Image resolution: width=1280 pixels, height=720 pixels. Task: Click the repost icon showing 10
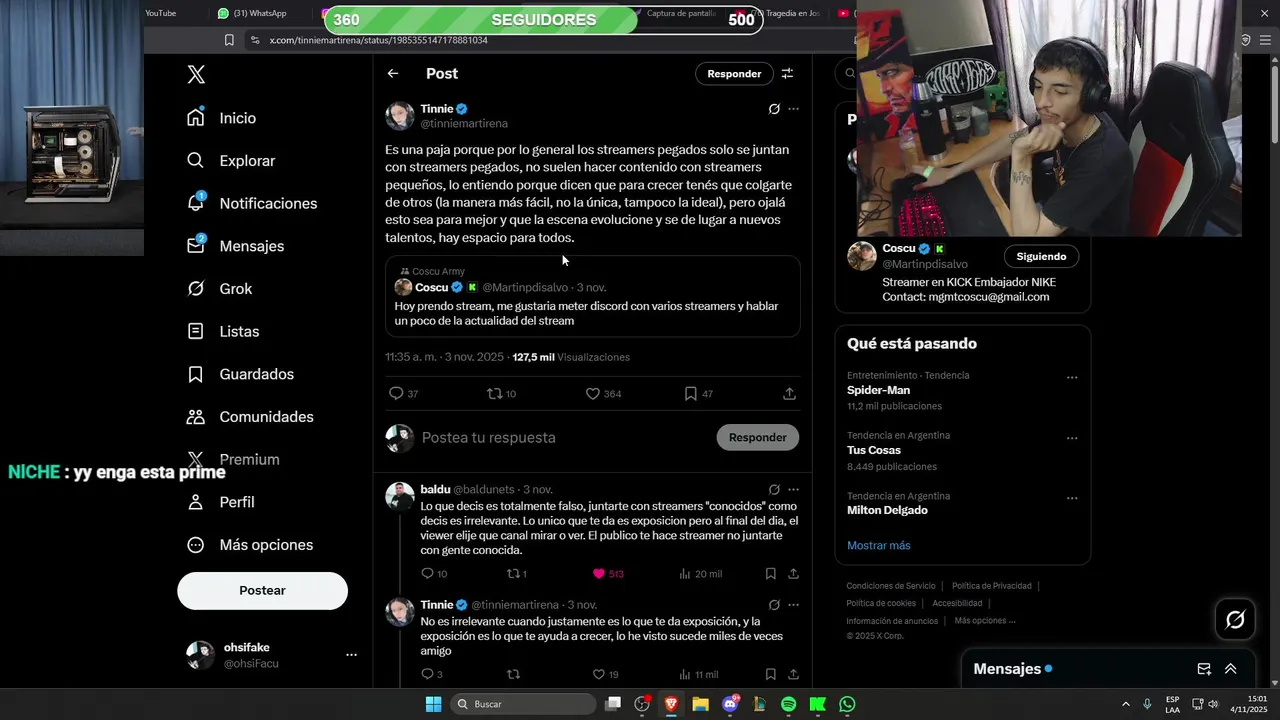[494, 394]
